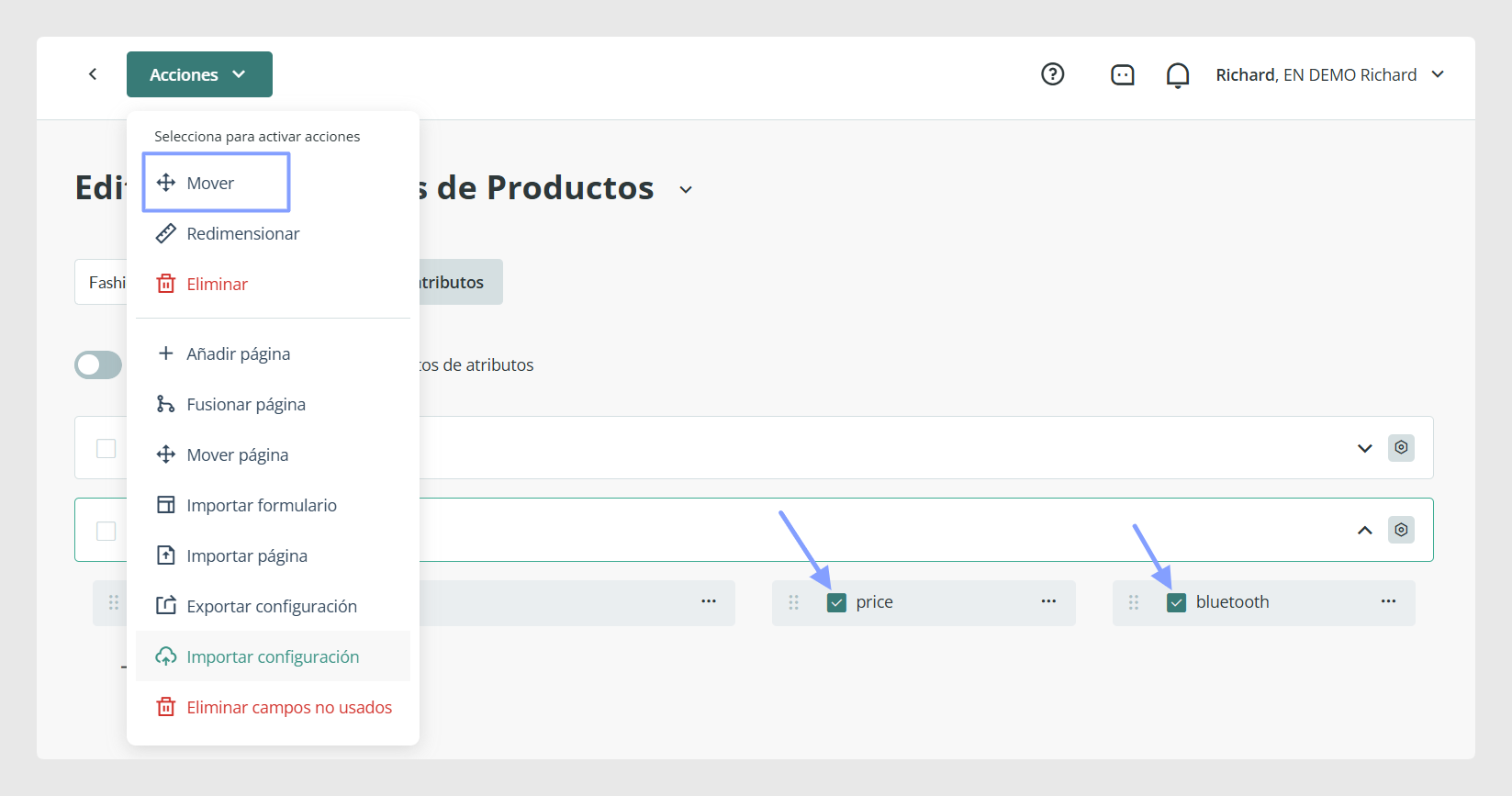The width and height of the screenshot is (1512, 796).
Task: Uncheck the price field checkbox
Action: click(836, 602)
